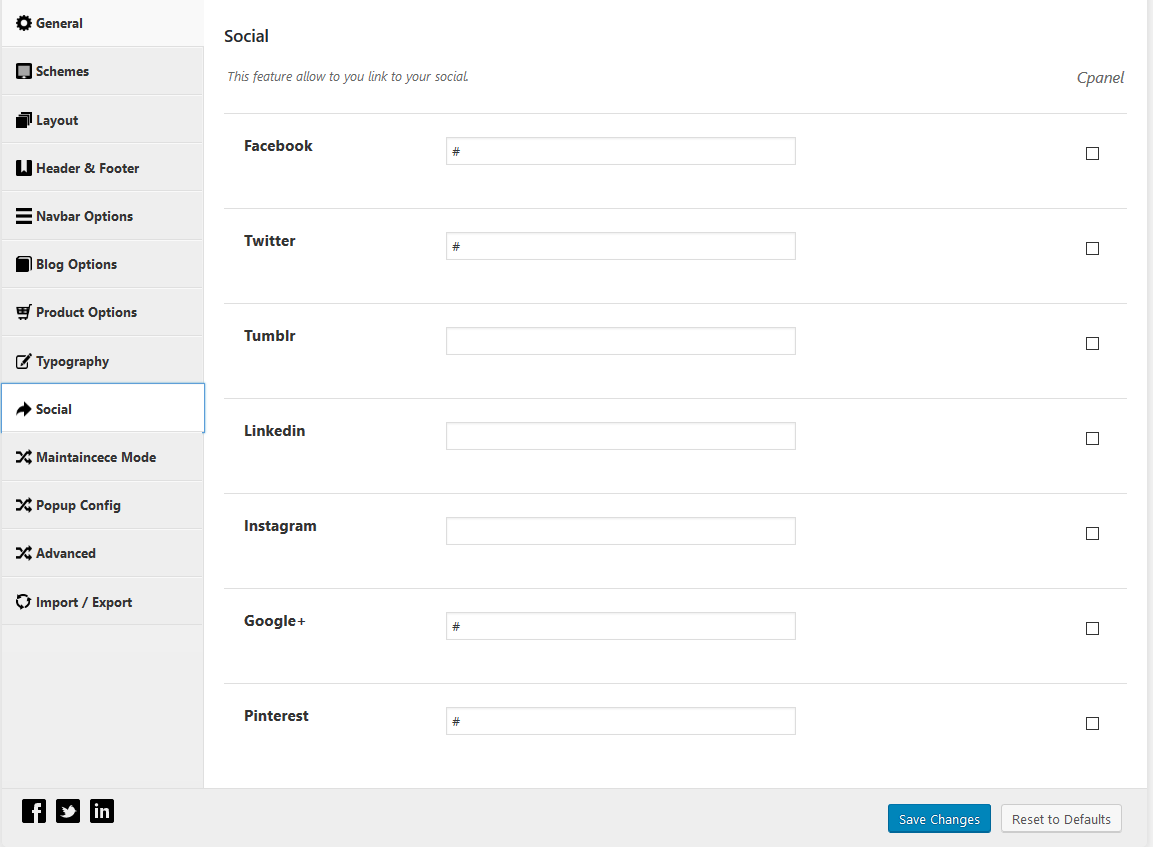Focus the Twitter URL input field
The height and width of the screenshot is (847, 1153).
click(621, 246)
